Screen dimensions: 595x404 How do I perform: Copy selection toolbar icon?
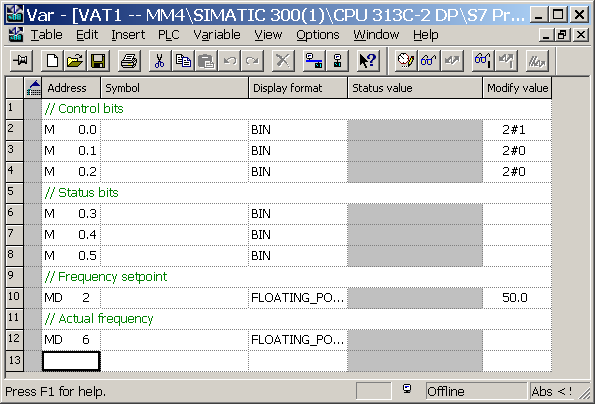click(x=183, y=61)
